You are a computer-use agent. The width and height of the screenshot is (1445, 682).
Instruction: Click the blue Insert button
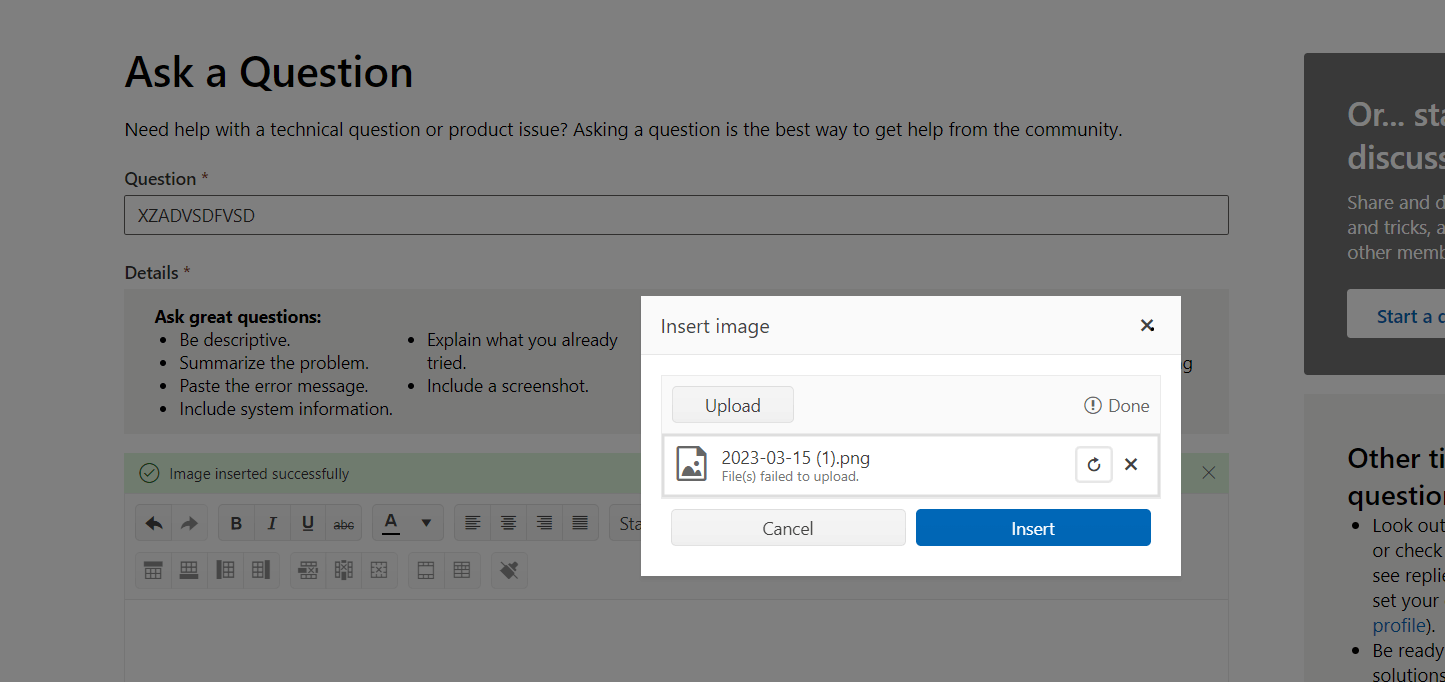pos(1033,528)
